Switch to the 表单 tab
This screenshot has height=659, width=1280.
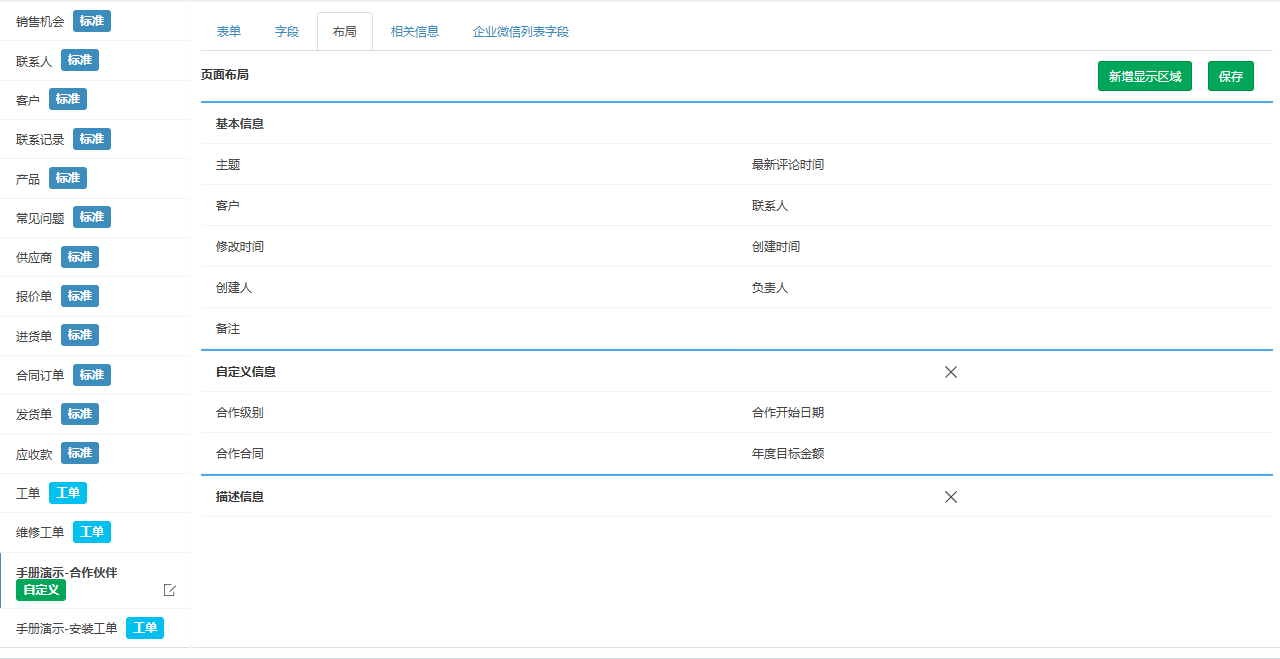[x=229, y=31]
